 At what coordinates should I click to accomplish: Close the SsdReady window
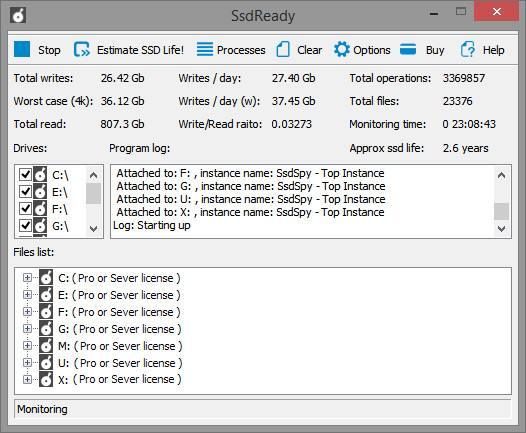497,12
